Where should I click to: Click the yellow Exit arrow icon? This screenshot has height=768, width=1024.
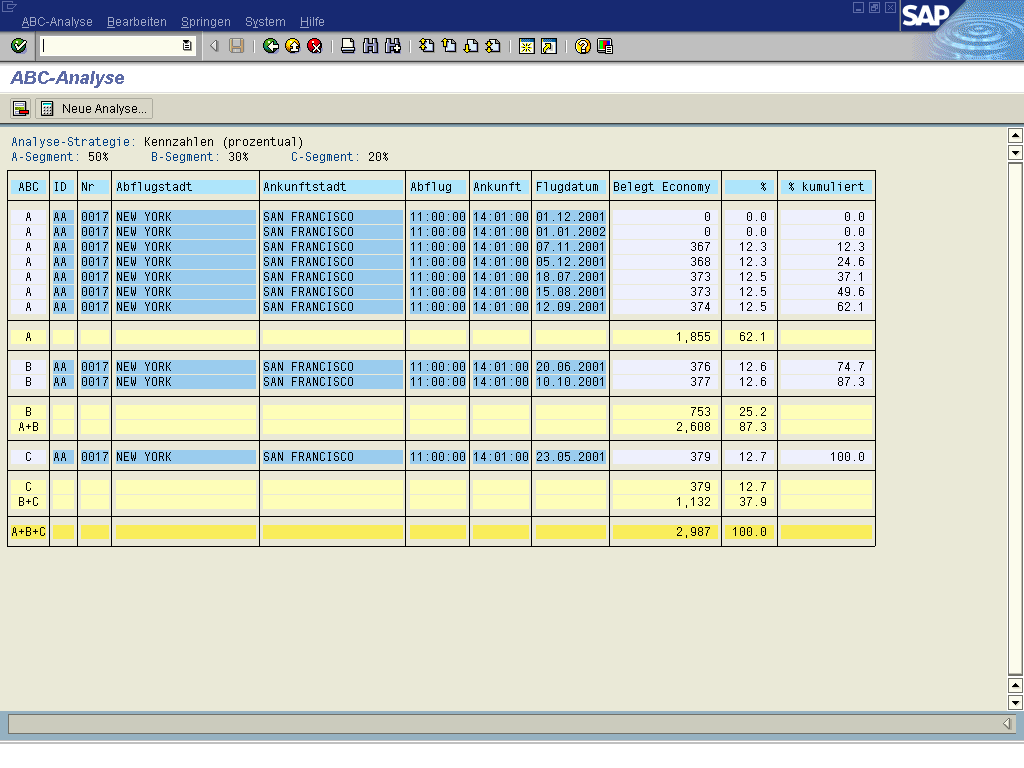coord(293,46)
